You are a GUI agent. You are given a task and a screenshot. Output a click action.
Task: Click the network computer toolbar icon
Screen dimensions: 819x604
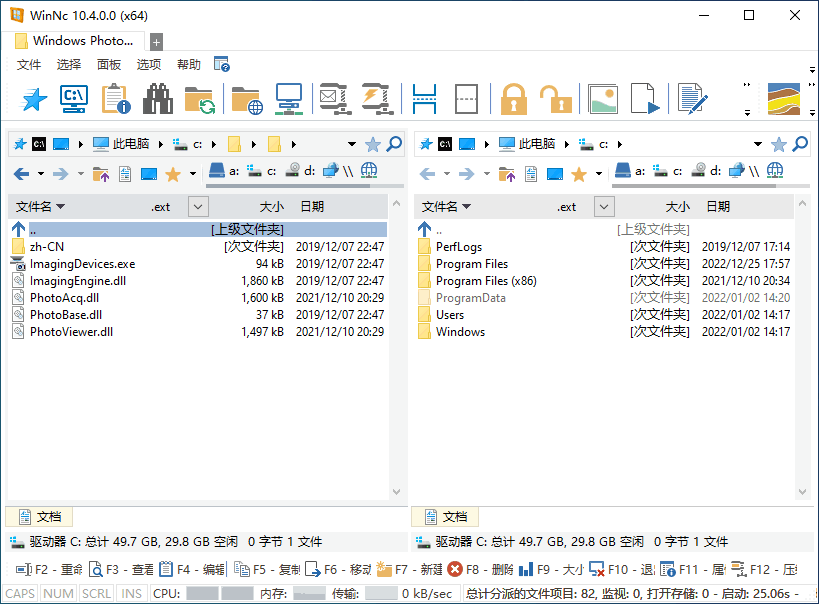(x=289, y=99)
